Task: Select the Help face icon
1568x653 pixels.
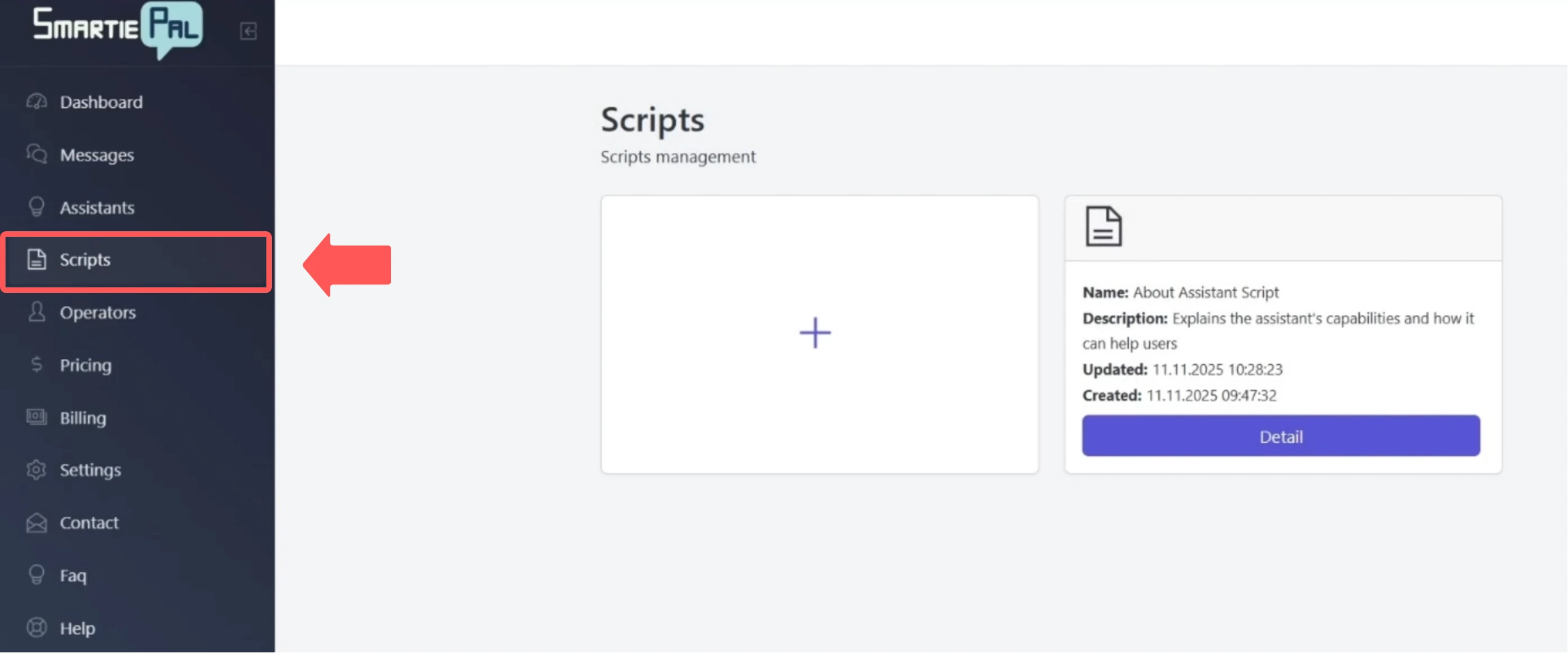Action: 36,627
